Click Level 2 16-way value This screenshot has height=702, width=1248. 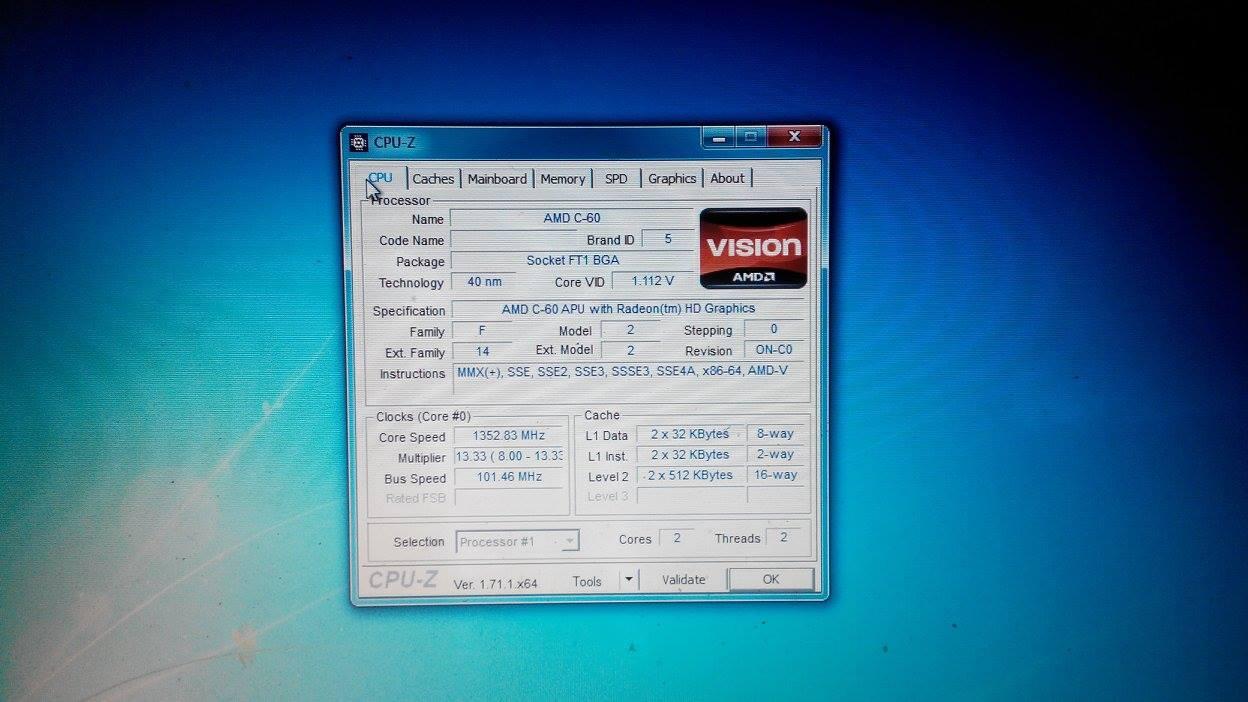[775, 475]
